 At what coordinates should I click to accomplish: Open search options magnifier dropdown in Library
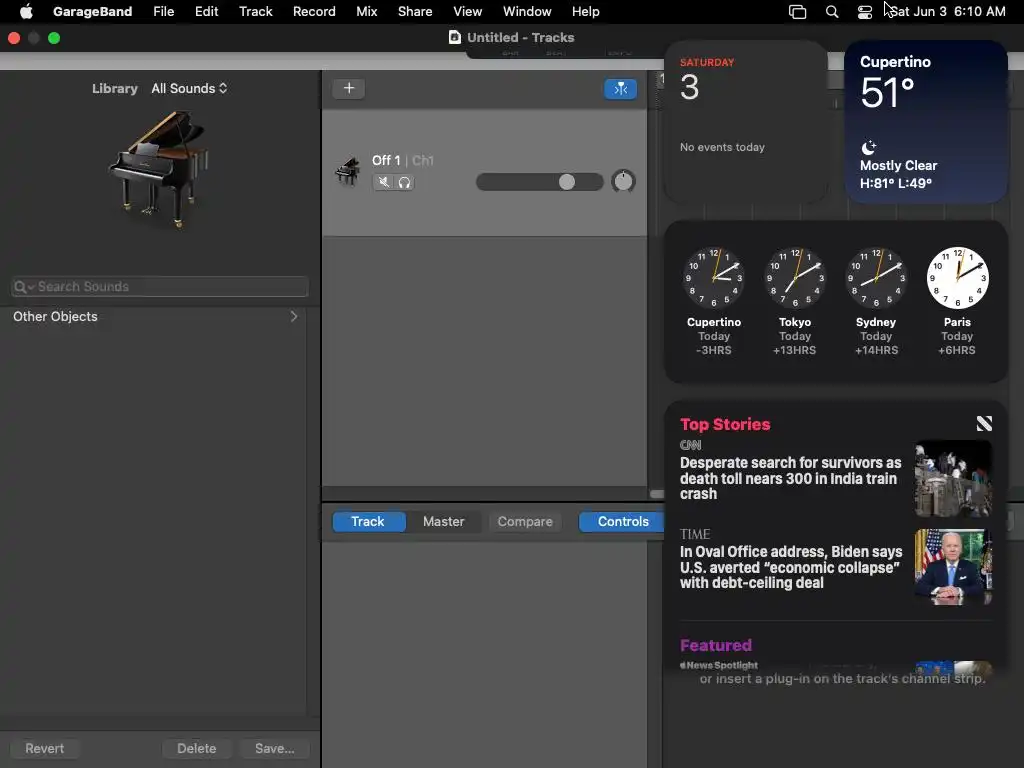24,287
